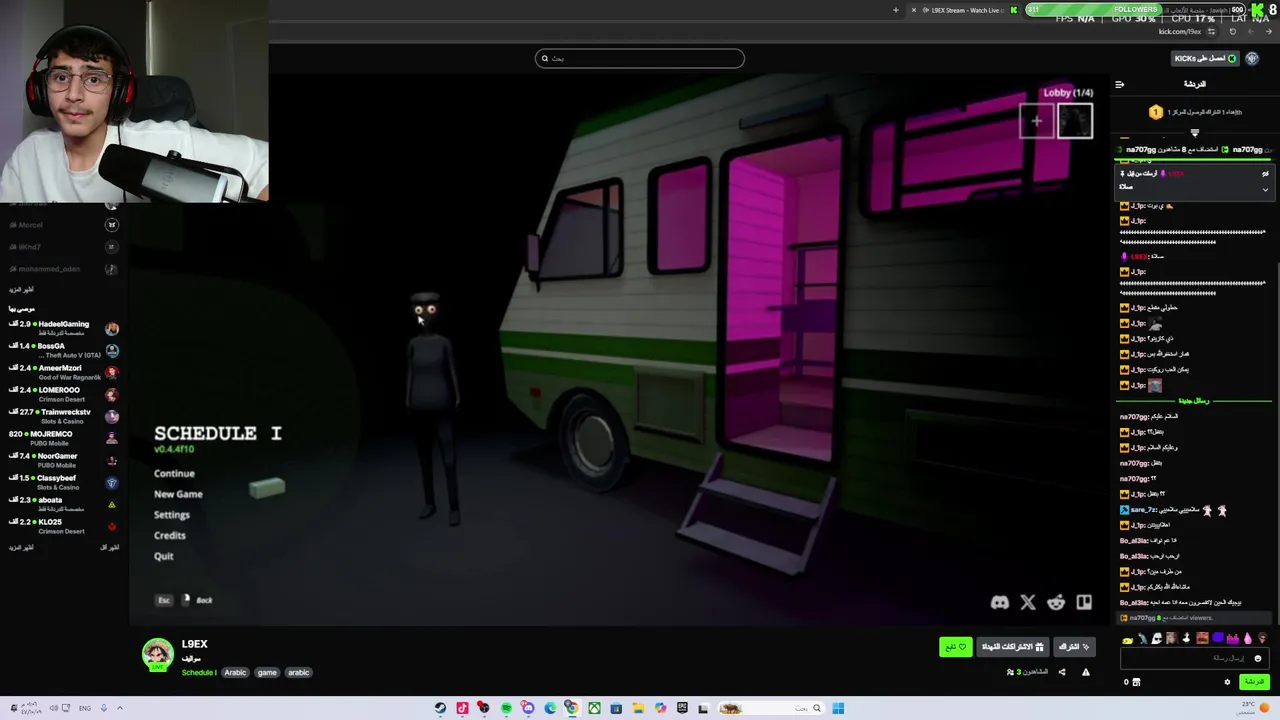Viewport: 1280px width, 720px height.
Task: Select Continue in Schedule I menu
Action: click(174, 473)
